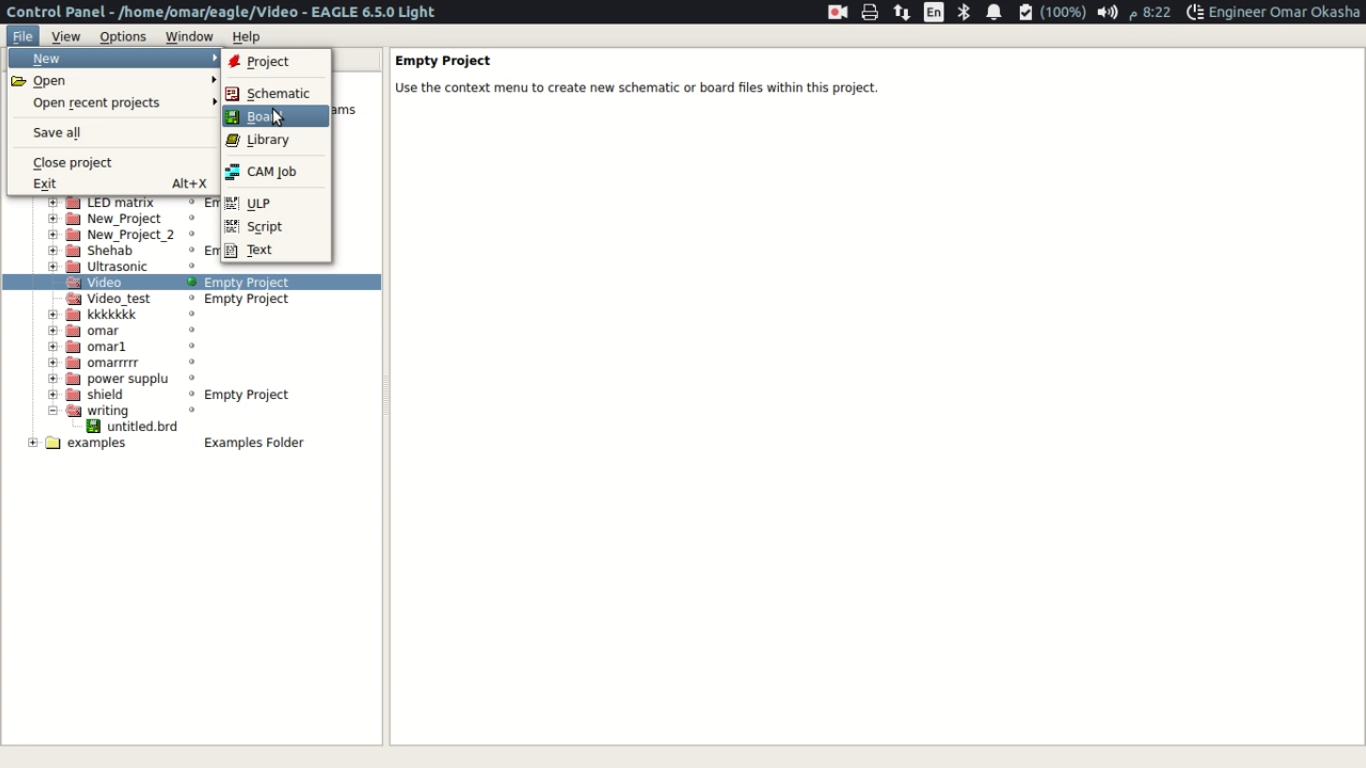This screenshot has height=768, width=1366.
Task: Open the Window menu
Action: 189,37
